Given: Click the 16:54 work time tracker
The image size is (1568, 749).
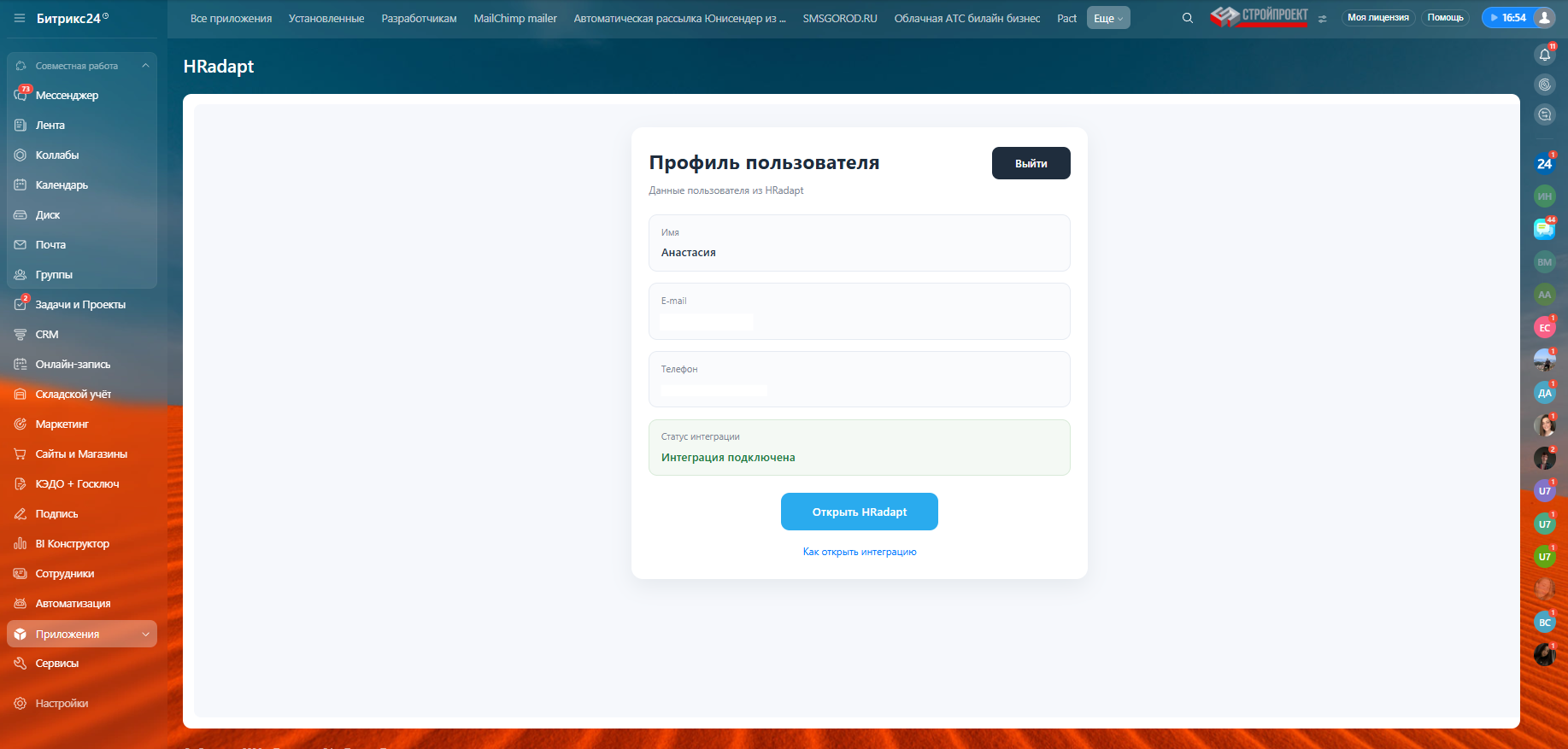Looking at the screenshot, I should (1508, 17).
